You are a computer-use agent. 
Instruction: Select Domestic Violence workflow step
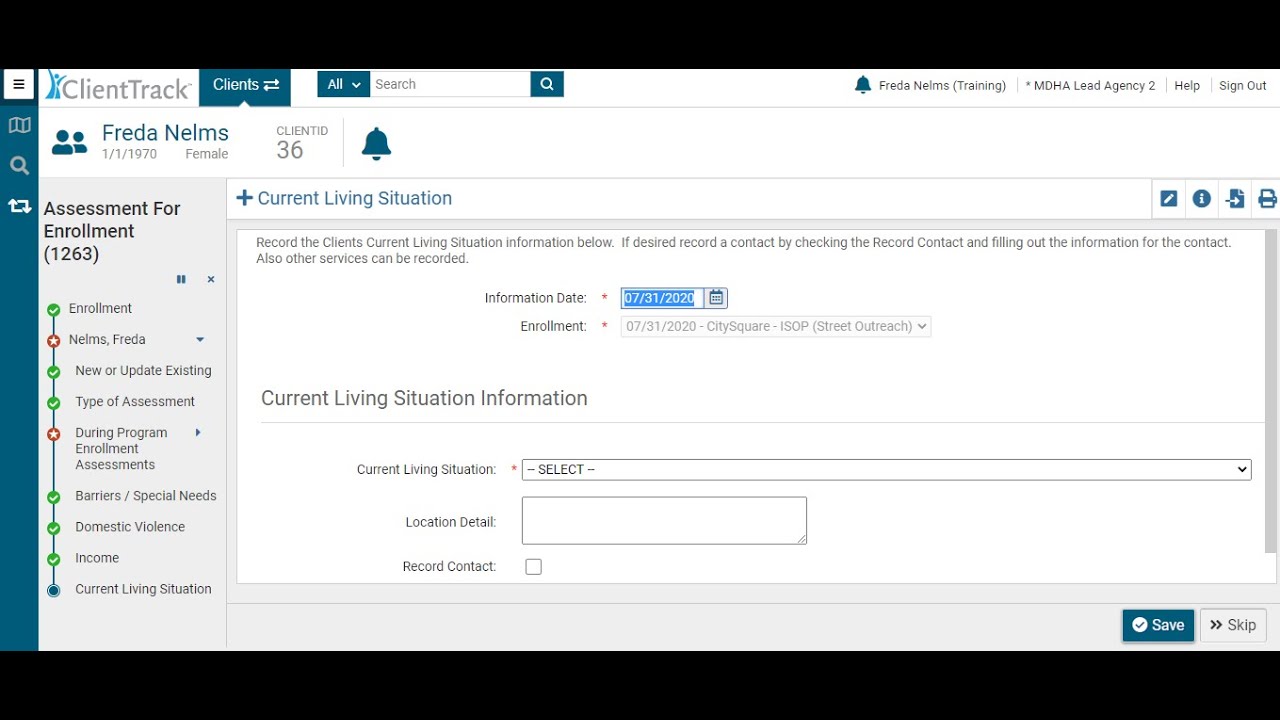(x=130, y=527)
